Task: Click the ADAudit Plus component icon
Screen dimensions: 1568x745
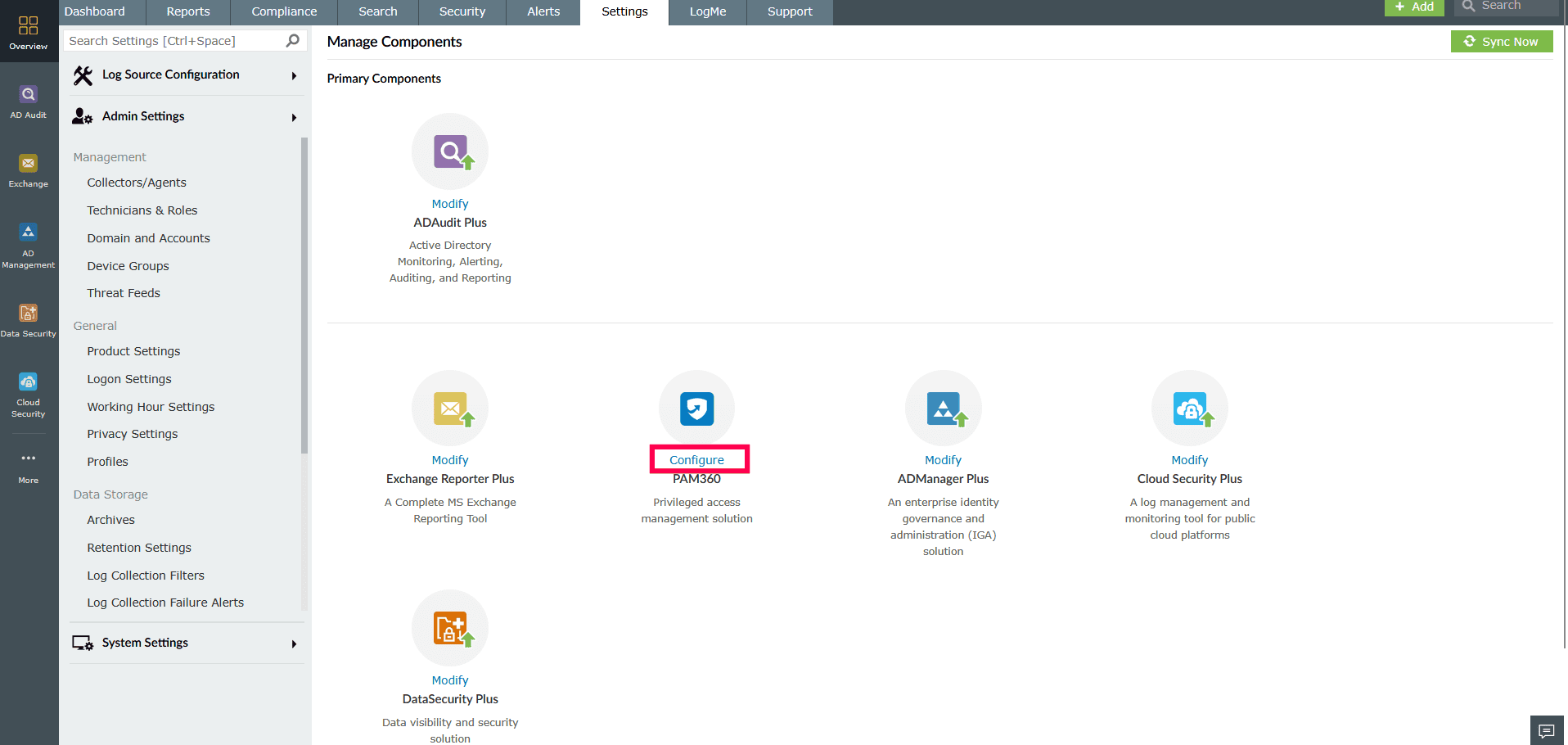Action: (449, 151)
